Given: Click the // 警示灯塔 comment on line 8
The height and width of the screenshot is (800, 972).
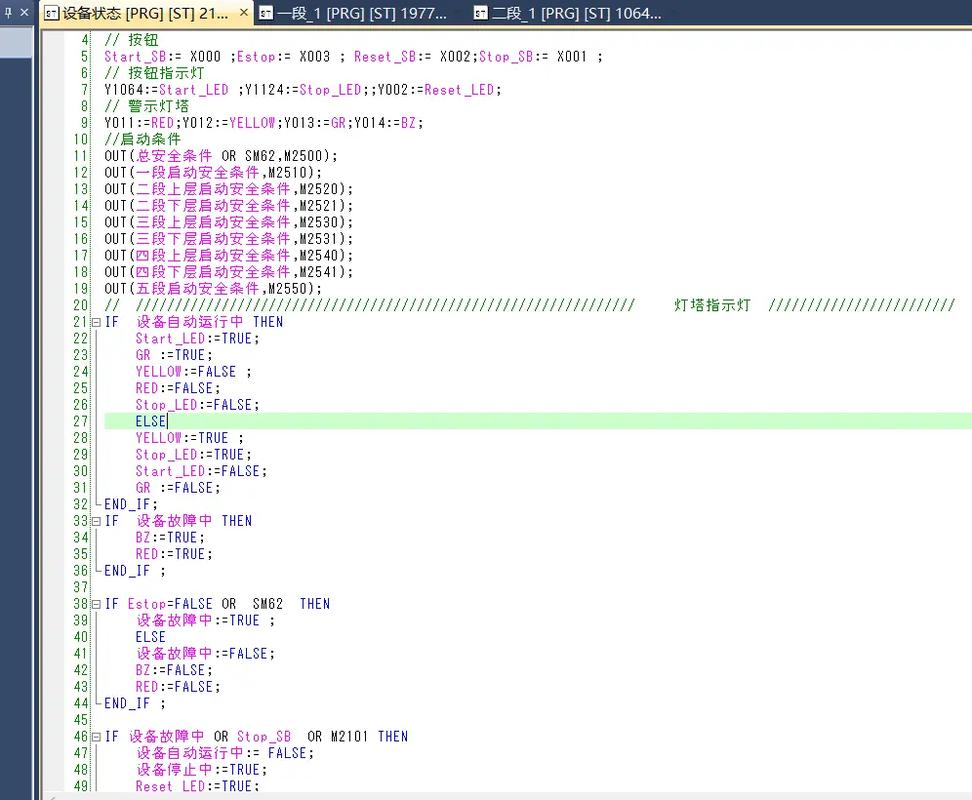Looking at the screenshot, I should coord(147,106).
